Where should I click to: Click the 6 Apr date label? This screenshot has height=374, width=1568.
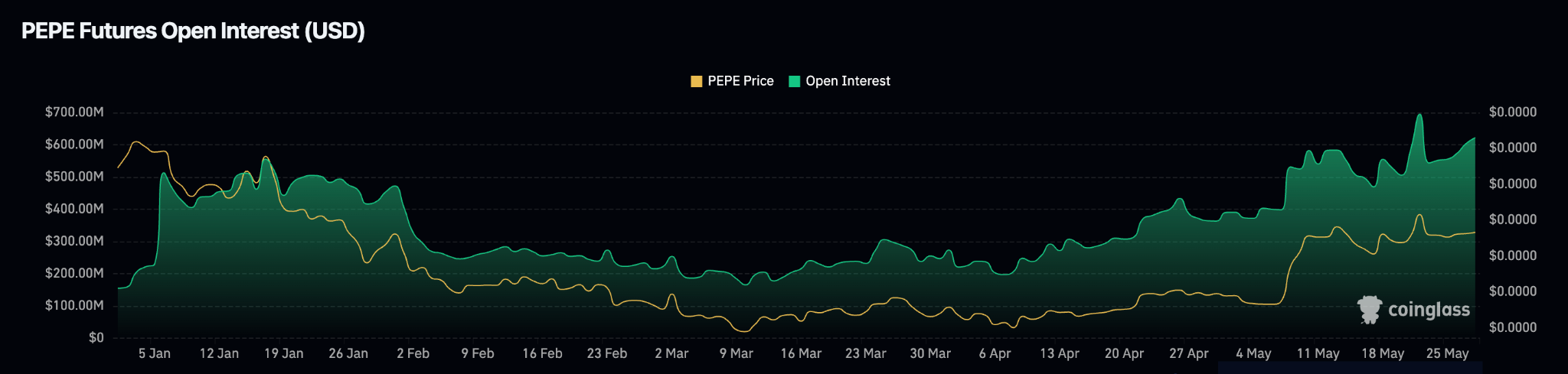point(995,353)
